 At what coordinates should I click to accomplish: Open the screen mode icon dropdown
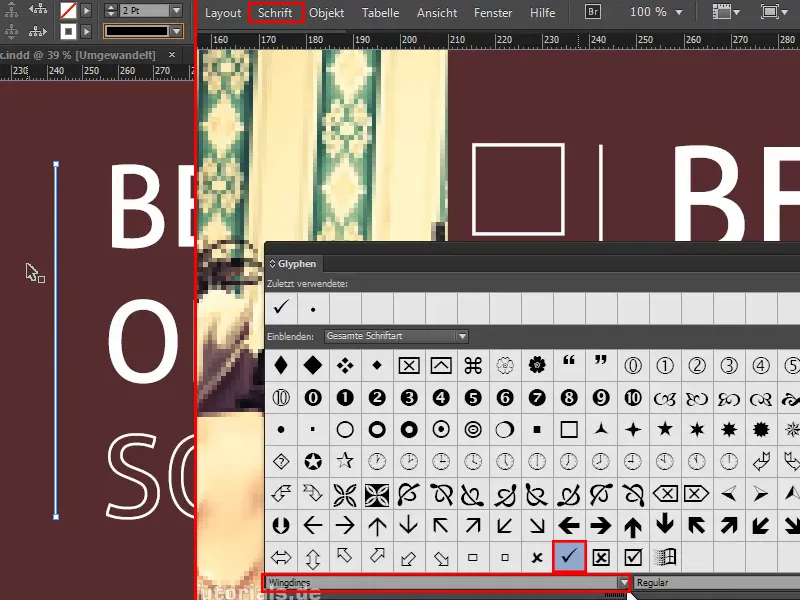[775, 12]
